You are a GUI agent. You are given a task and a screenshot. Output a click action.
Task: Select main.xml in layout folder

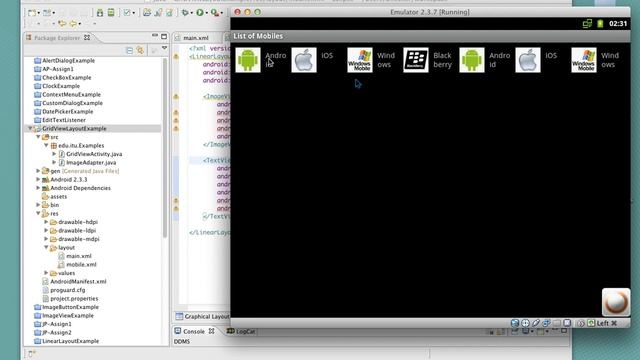click(x=79, y=256)
